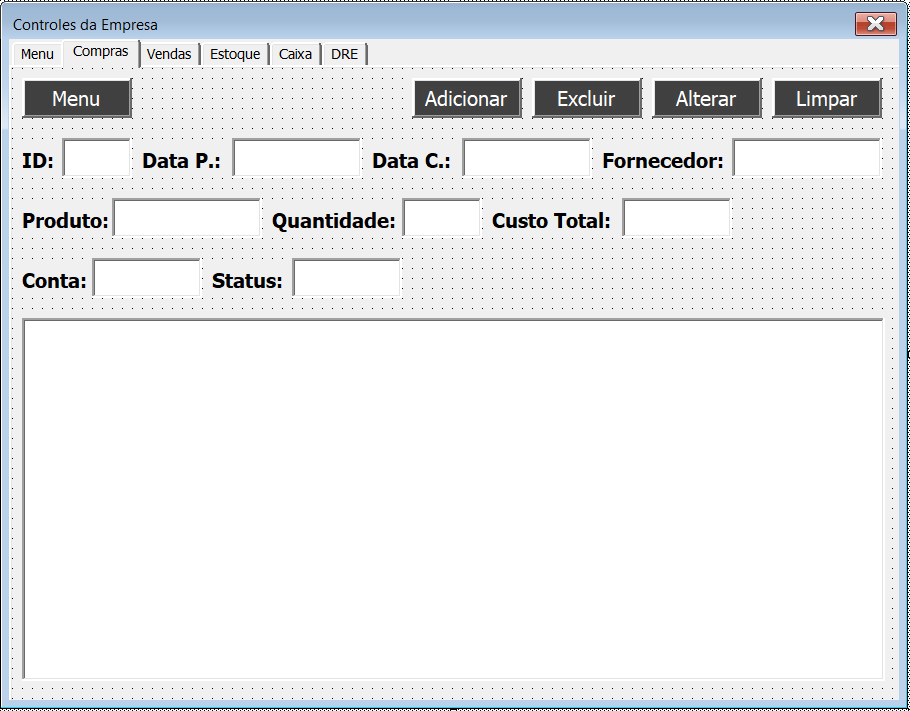Focus the ID text field
The image size is (910, 711).
click(x=96, y=157)
